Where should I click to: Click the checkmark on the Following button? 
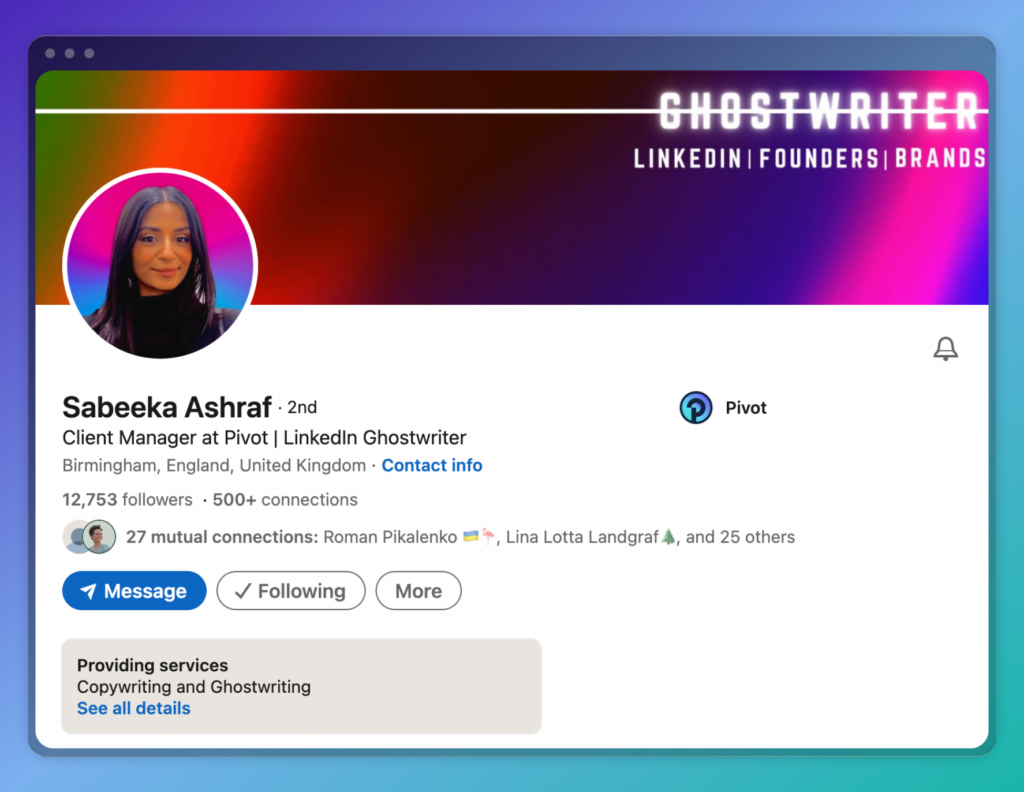pos(242,591)
